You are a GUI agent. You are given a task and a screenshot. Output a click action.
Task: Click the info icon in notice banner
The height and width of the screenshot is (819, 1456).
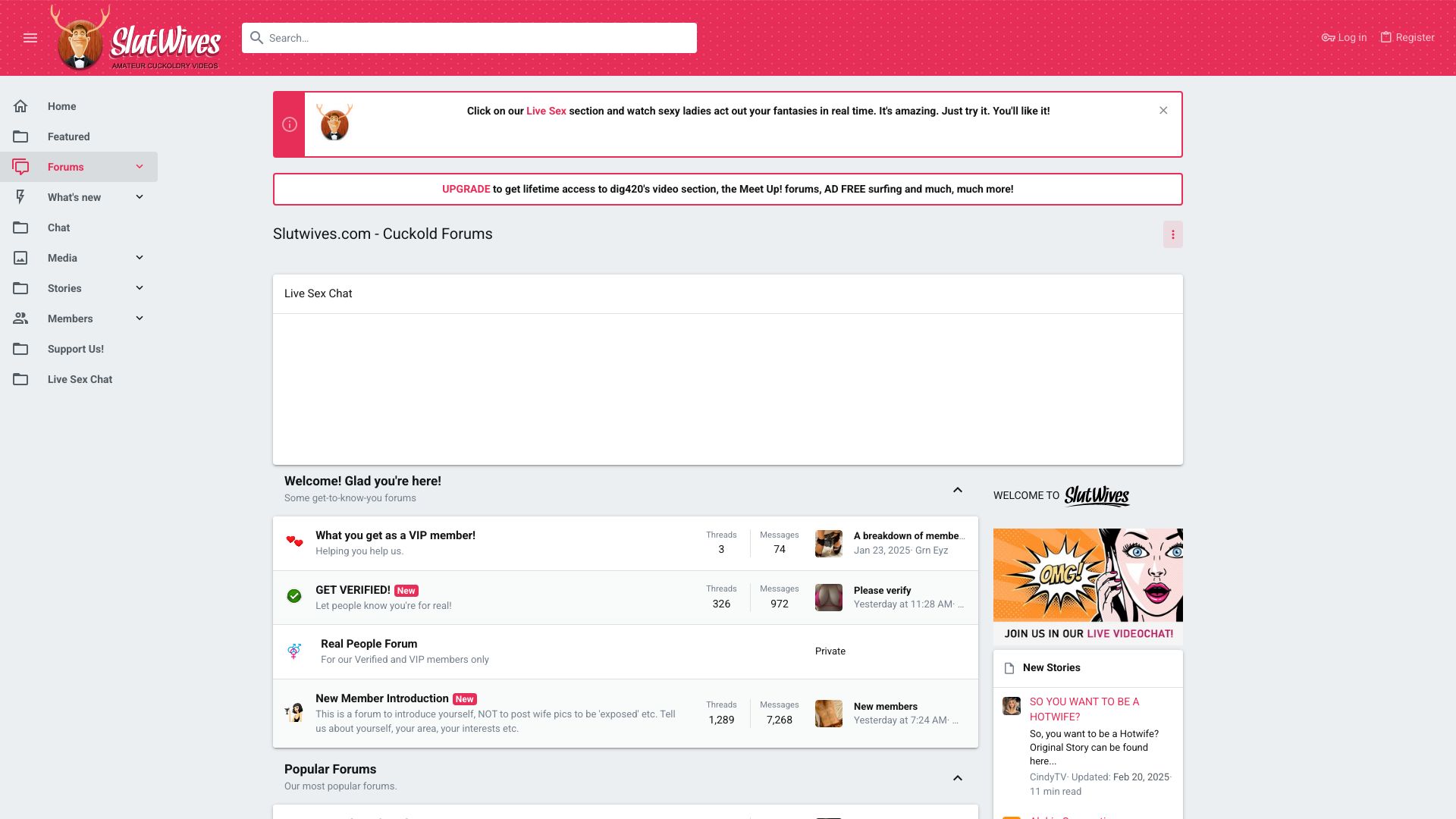(x=290, y=124)
